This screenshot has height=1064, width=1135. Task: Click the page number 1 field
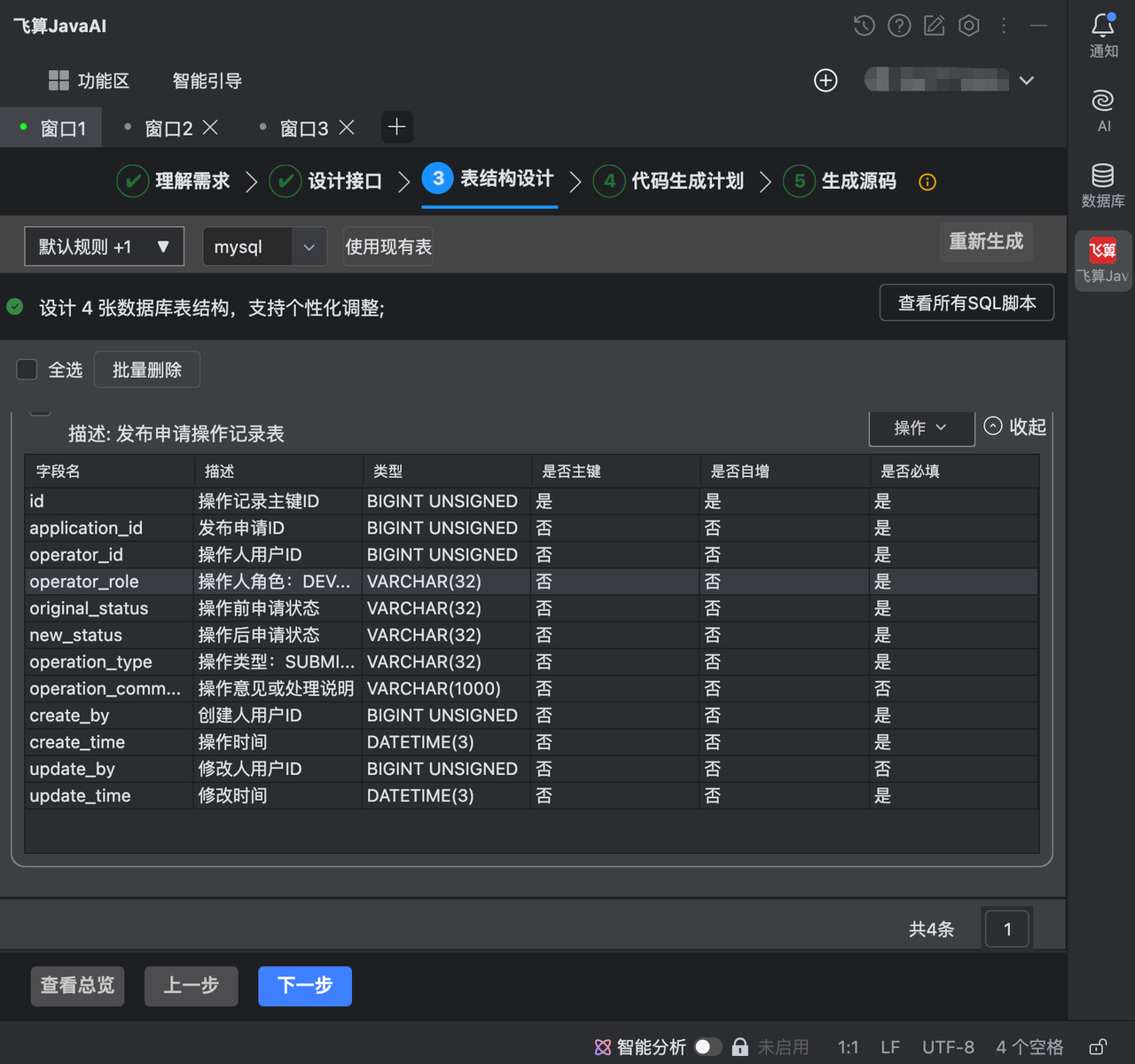pyautogui.click(x=1007, y=928)
